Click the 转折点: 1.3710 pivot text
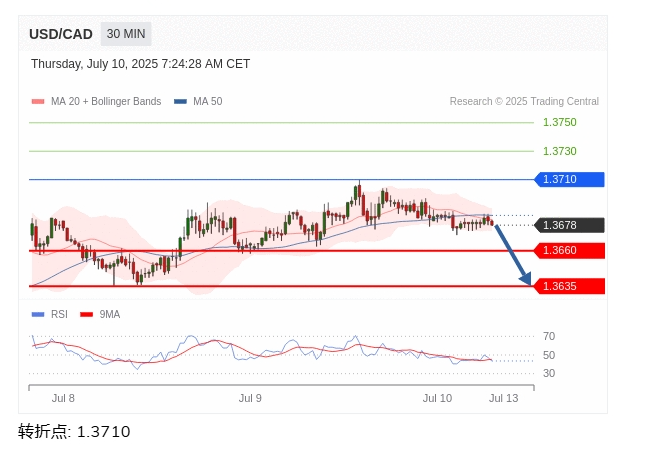645x454 pixels. (x=74, y=432)
